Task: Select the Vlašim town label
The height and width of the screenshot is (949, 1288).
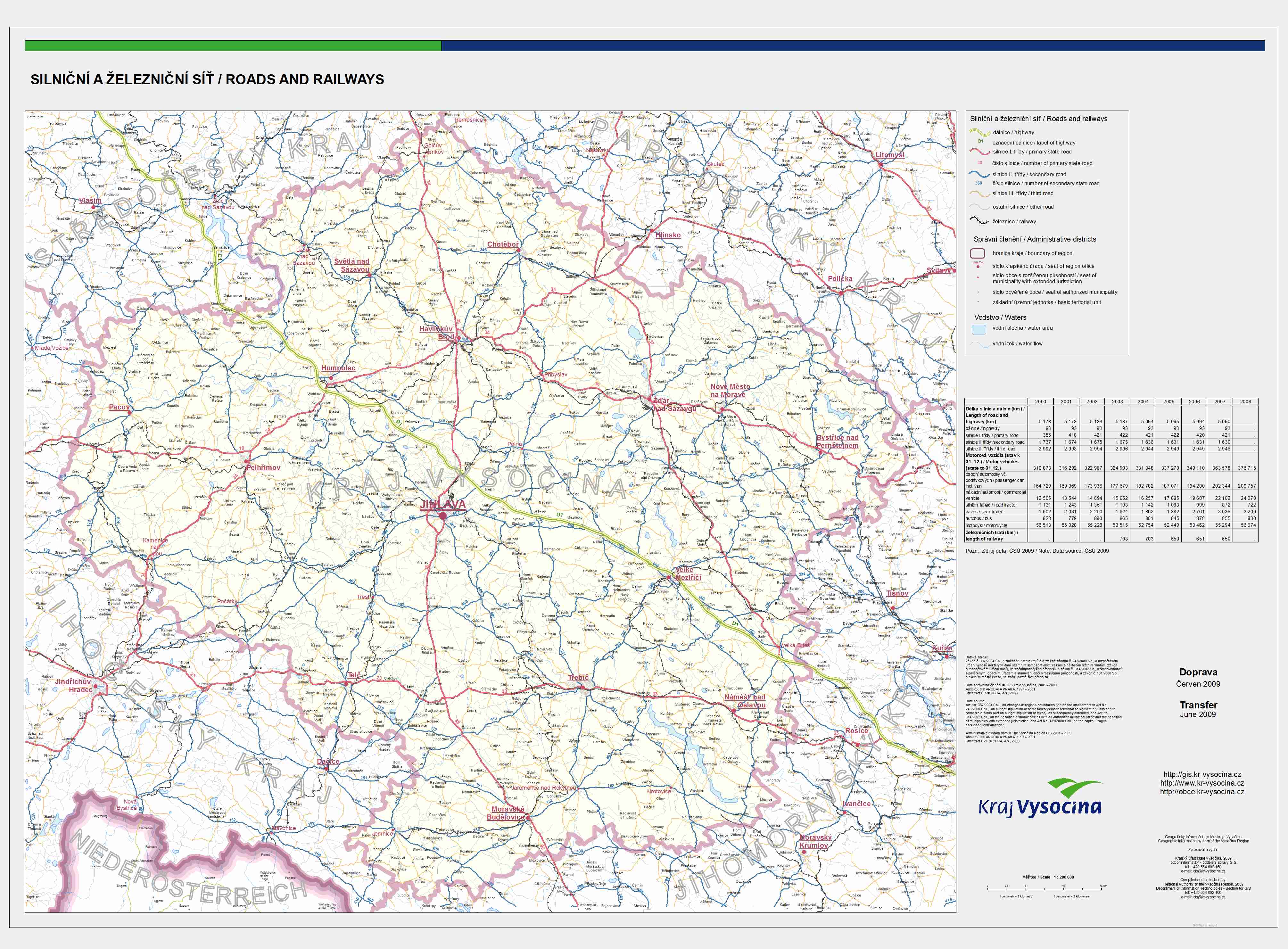Action: click(x=90, y=201)
